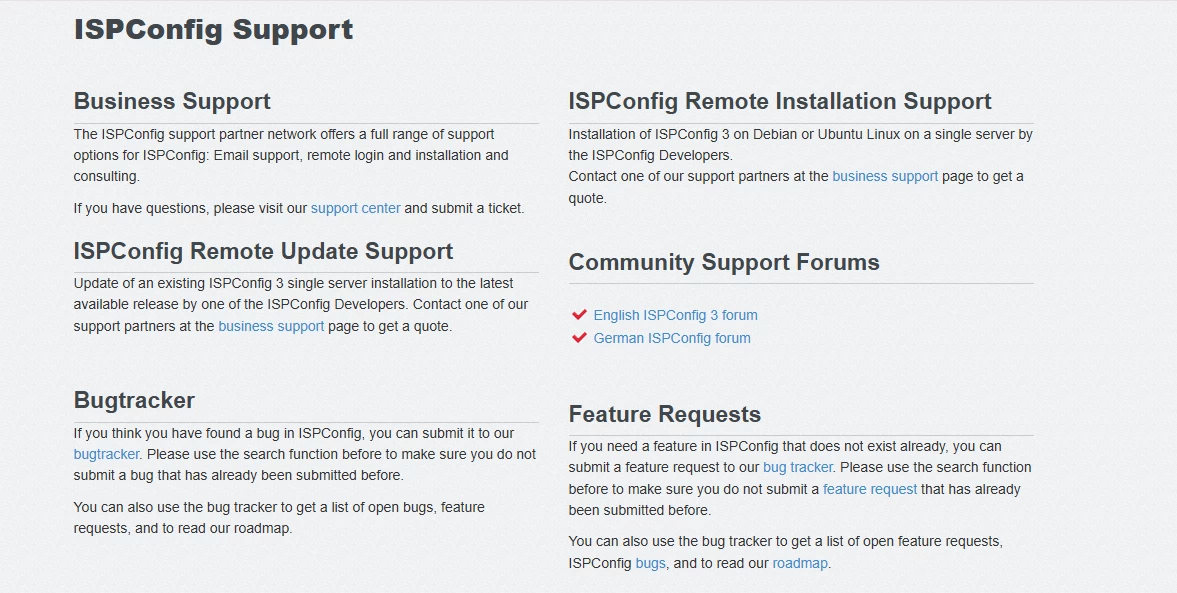Click the feature request link
This screenshot has height=593, width=1177.
coord(868,489)
